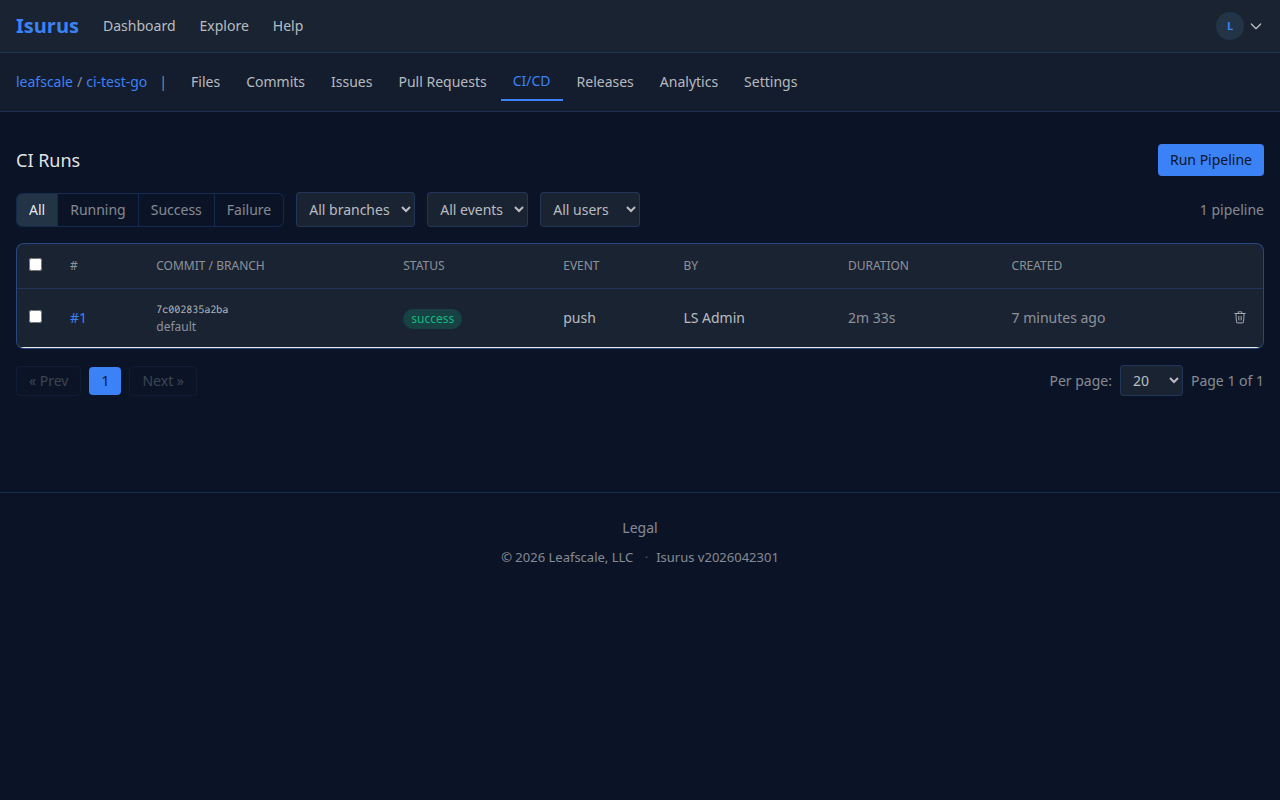Click the Run Pipeline button
The width and height of the screenshot is (1280, 800).
pos(1211,160)
